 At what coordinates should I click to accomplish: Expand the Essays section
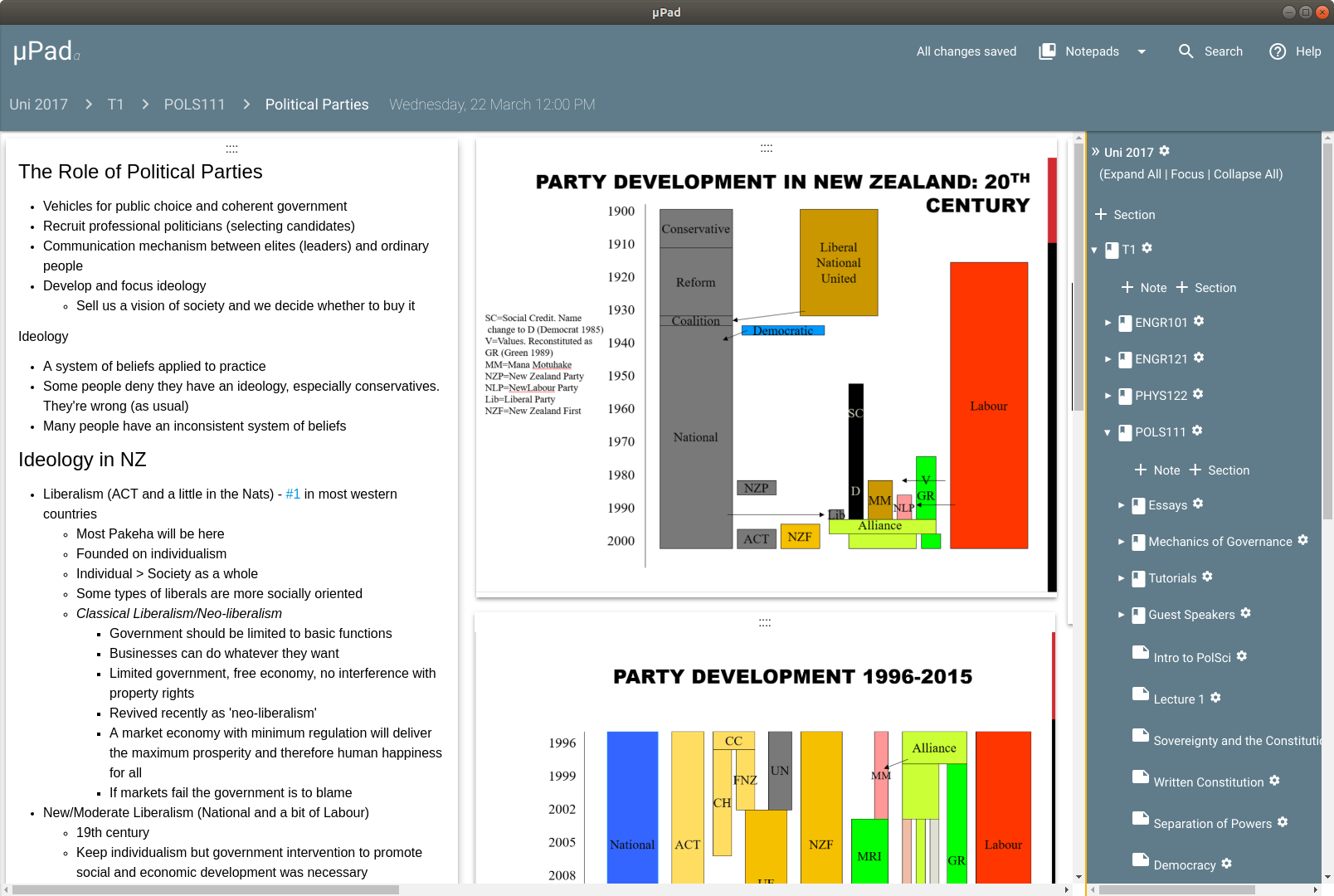coord(1121,505)
